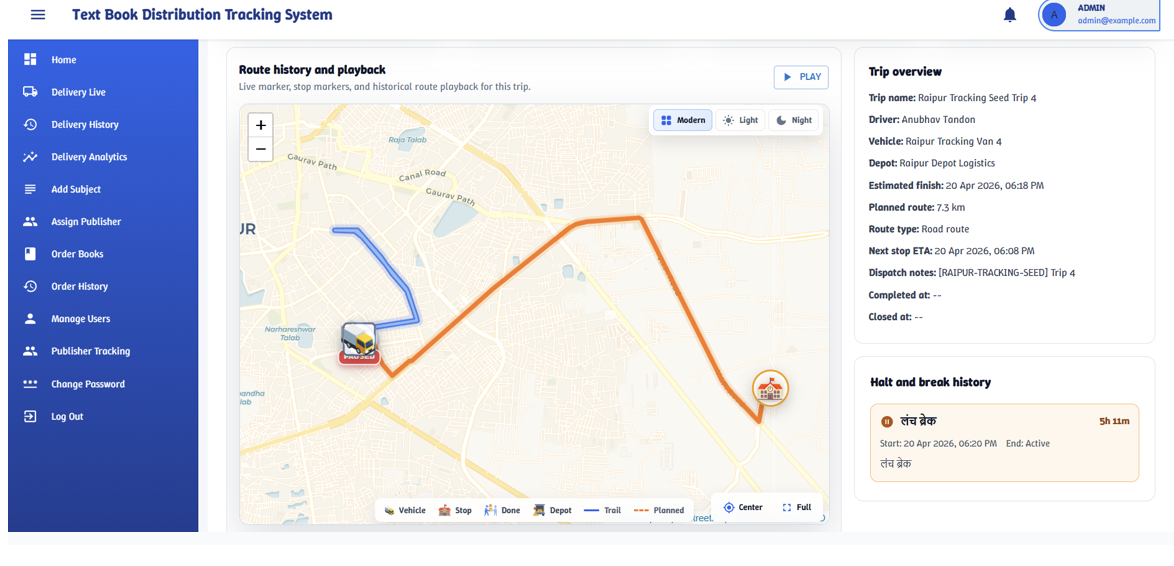
Task: Select the active lunch break halt entry
Action: [1004, 442]
